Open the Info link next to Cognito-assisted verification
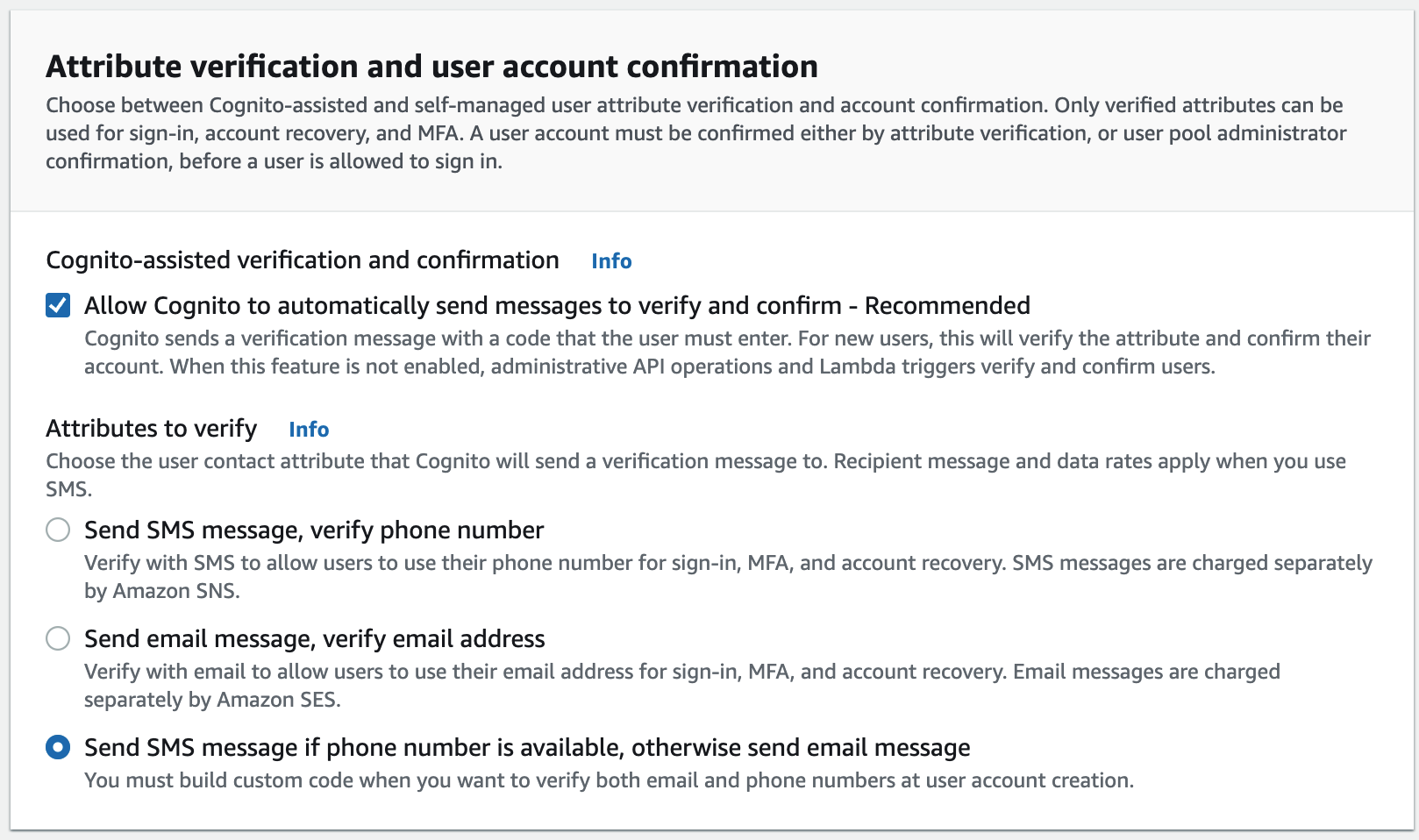This screenshot has width=1419, height=840. 611,260
